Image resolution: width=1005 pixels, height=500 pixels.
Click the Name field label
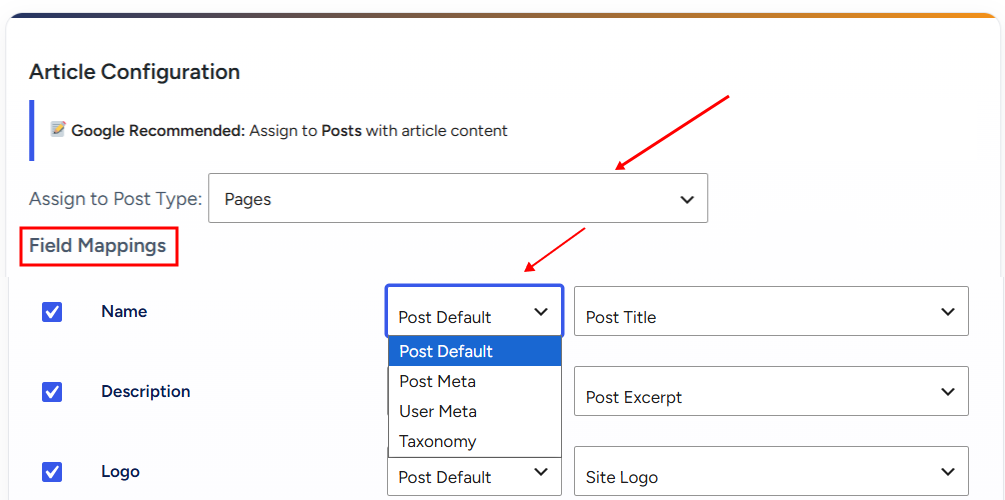click(124, 312)
